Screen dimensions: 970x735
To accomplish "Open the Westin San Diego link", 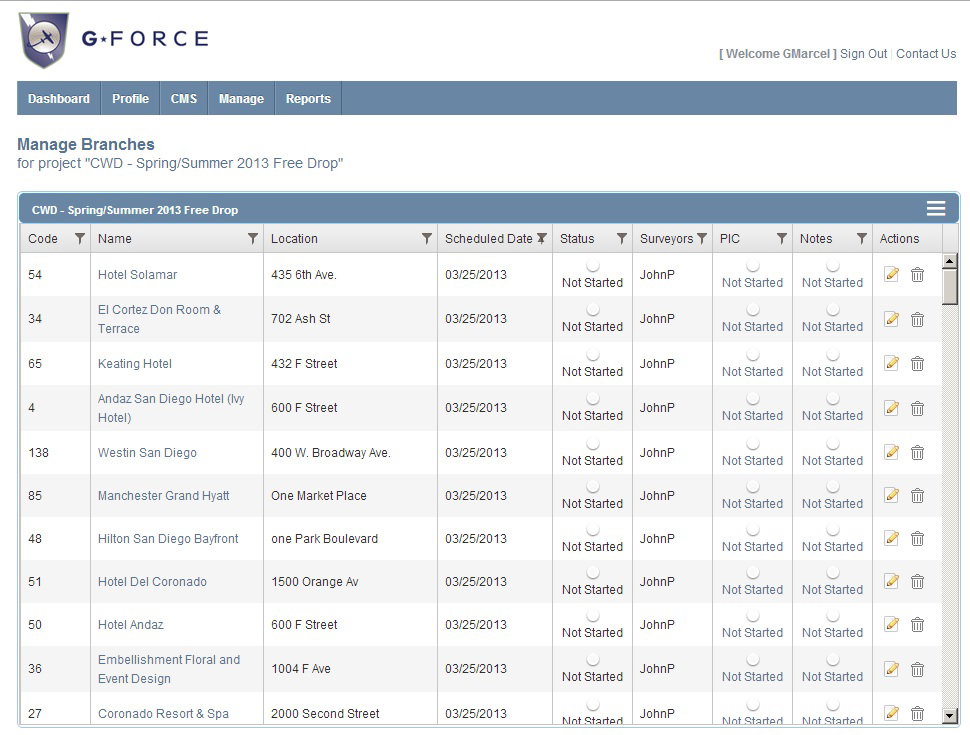I will coord(147,453).
